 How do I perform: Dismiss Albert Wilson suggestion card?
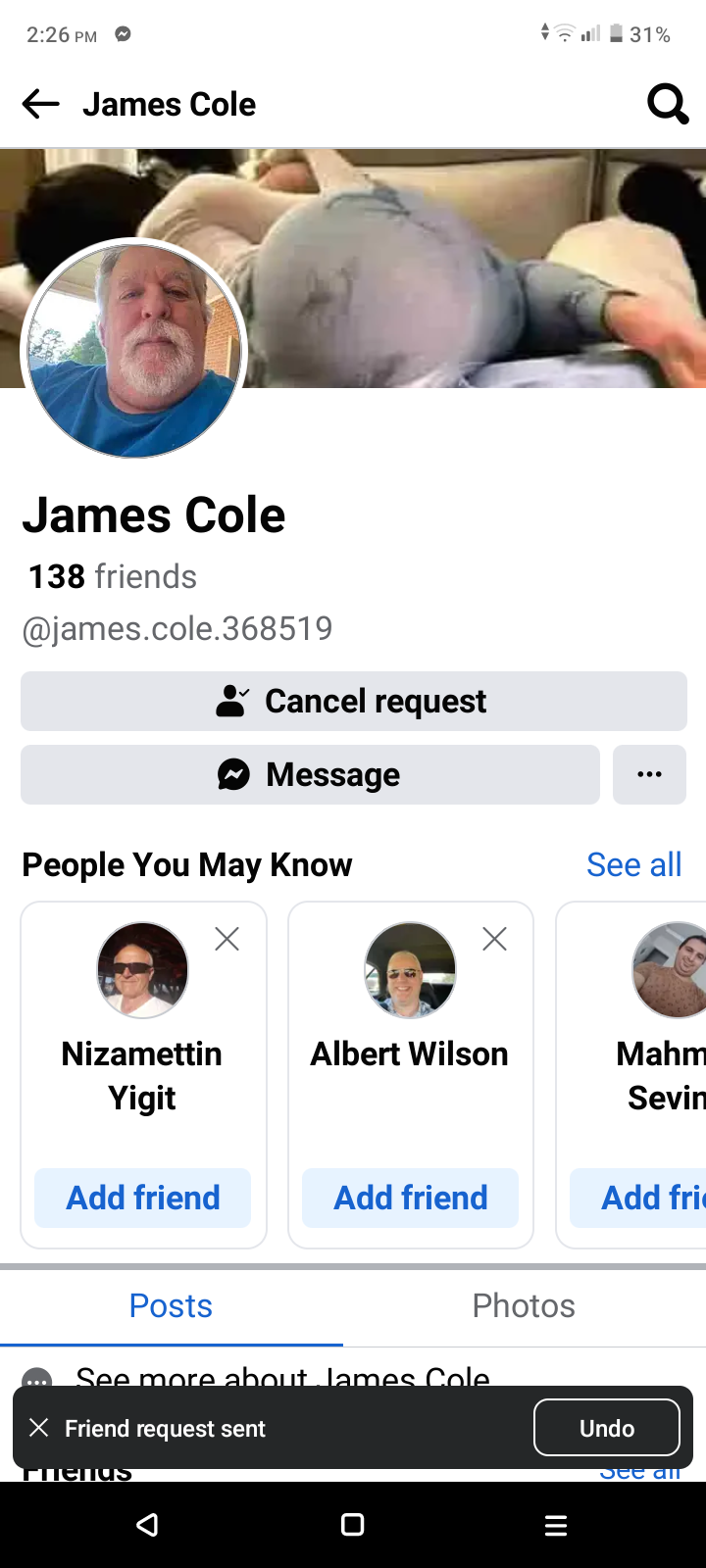[495, 939]
